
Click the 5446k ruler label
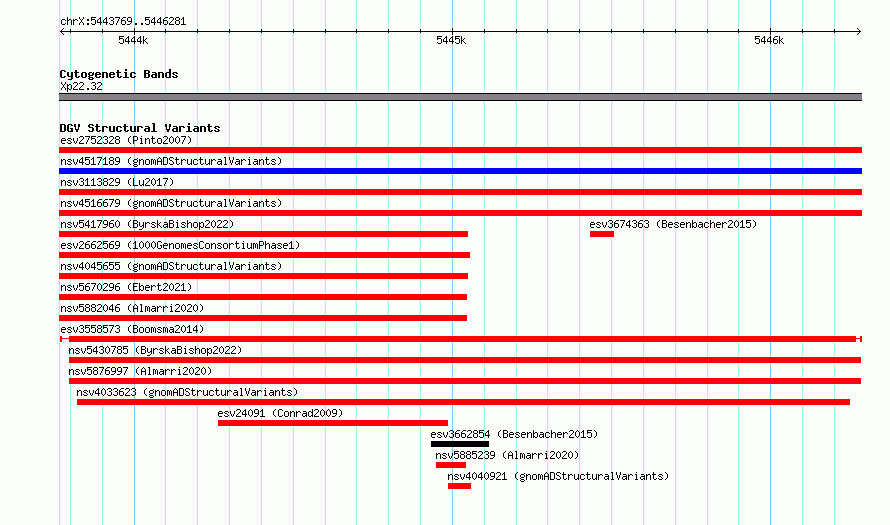coord(769,40)
